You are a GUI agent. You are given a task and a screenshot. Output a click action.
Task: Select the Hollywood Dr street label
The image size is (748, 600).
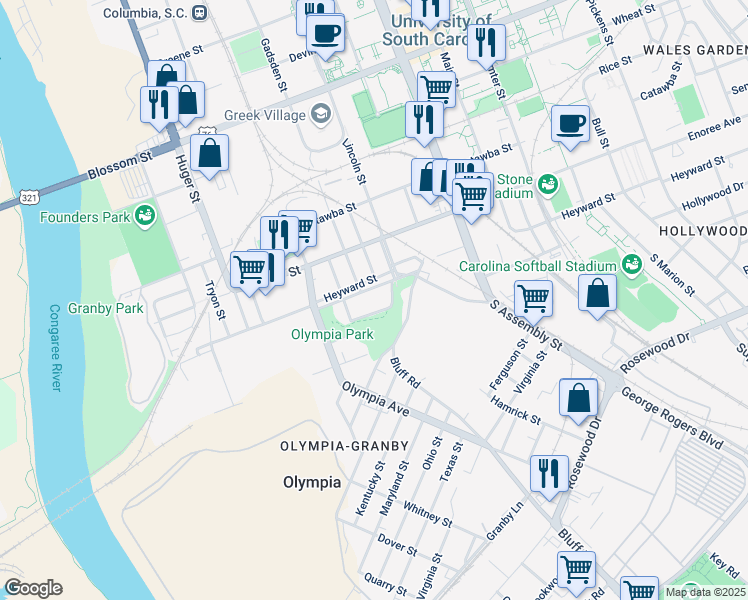tap(713, 196)
